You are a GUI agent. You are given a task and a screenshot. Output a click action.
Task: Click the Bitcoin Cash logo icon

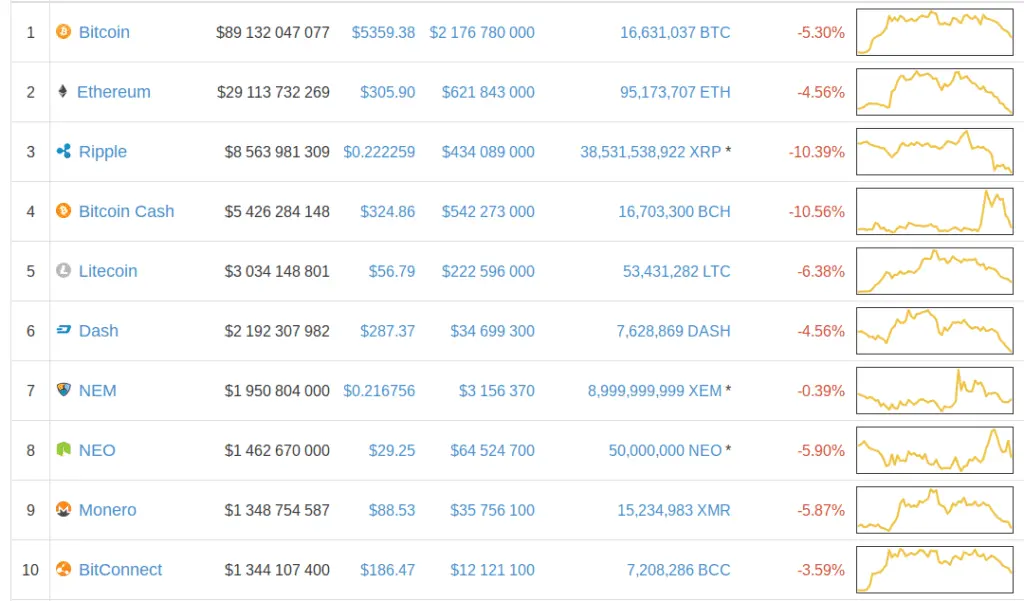point(64,211)
